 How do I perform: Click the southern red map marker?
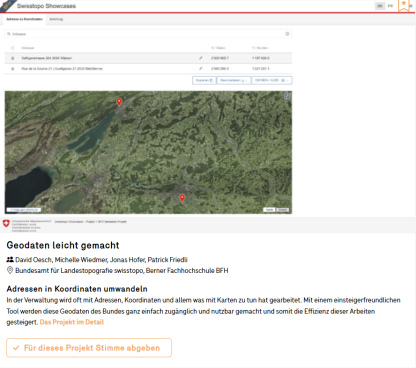(x=182, y=198)
